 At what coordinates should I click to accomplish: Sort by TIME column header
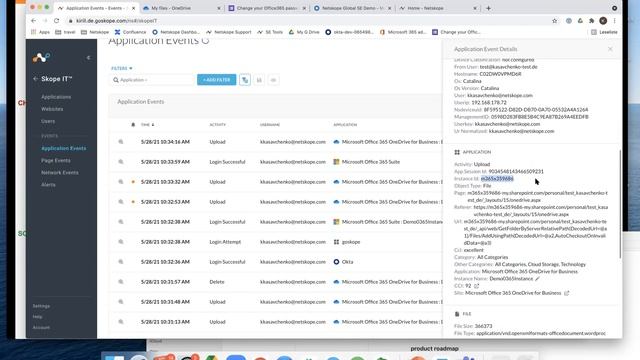147,124
